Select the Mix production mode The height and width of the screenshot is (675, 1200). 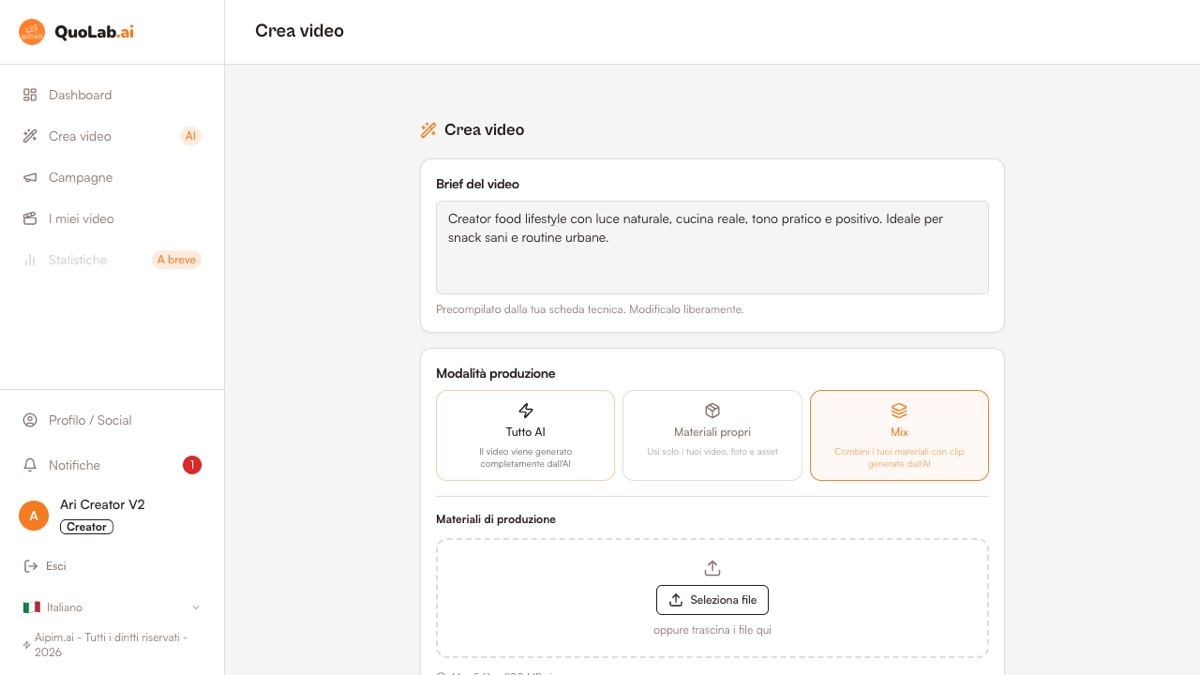point(899,435)
